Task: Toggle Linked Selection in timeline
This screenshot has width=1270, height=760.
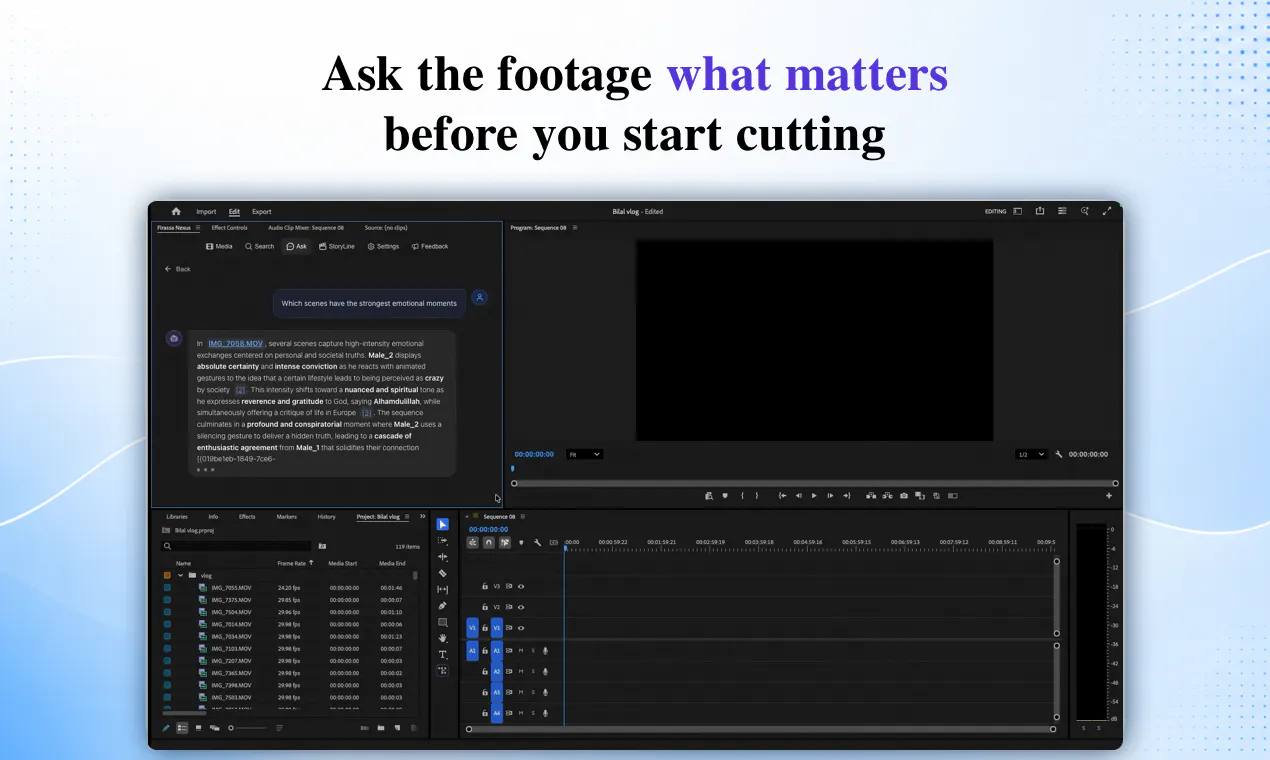Action: pos(505,543)
